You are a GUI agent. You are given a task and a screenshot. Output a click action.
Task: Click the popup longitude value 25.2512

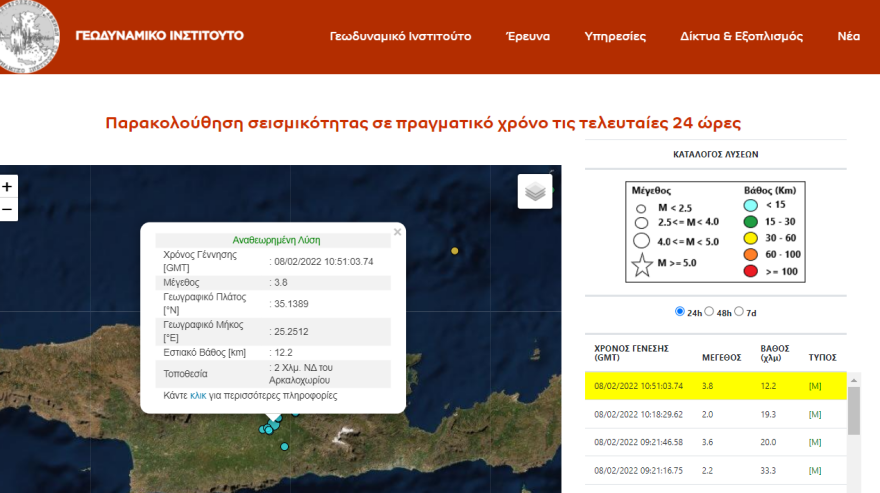[x=291, y=332]
